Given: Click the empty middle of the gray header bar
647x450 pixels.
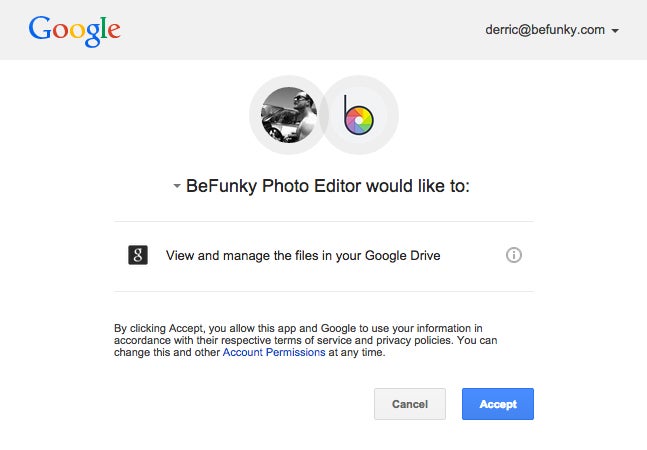Looking at the screenshot, I should (300, 30).
